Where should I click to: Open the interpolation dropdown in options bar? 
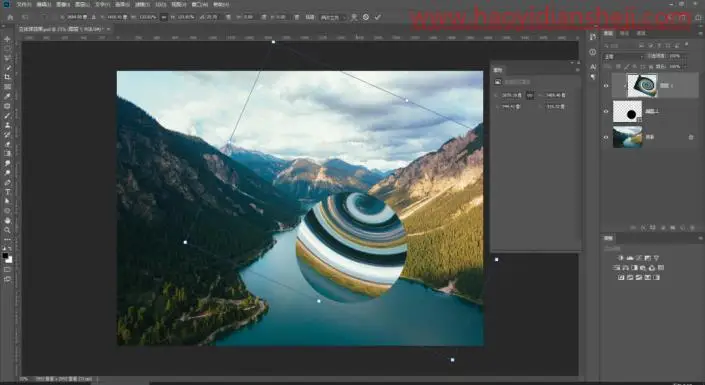click(333, 17)
